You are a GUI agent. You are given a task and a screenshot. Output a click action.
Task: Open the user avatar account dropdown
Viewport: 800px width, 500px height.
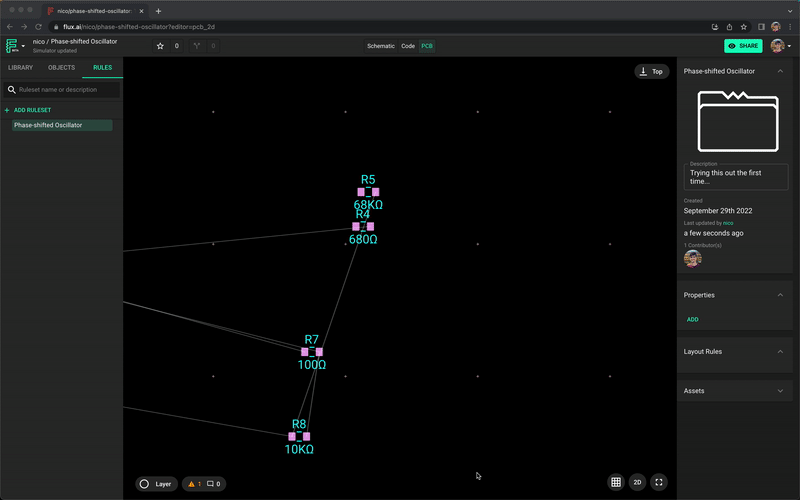tap(780, 46)
